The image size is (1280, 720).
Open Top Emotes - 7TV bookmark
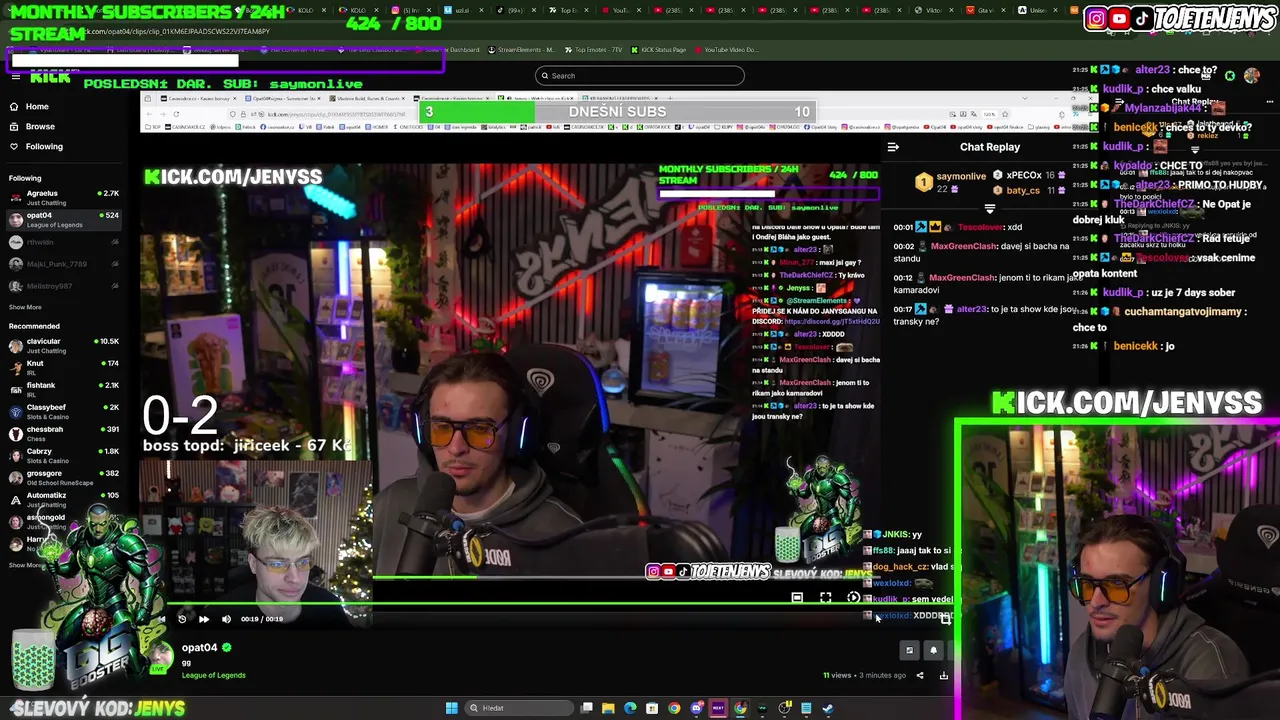pyautogui.click(x=592, y=50)
